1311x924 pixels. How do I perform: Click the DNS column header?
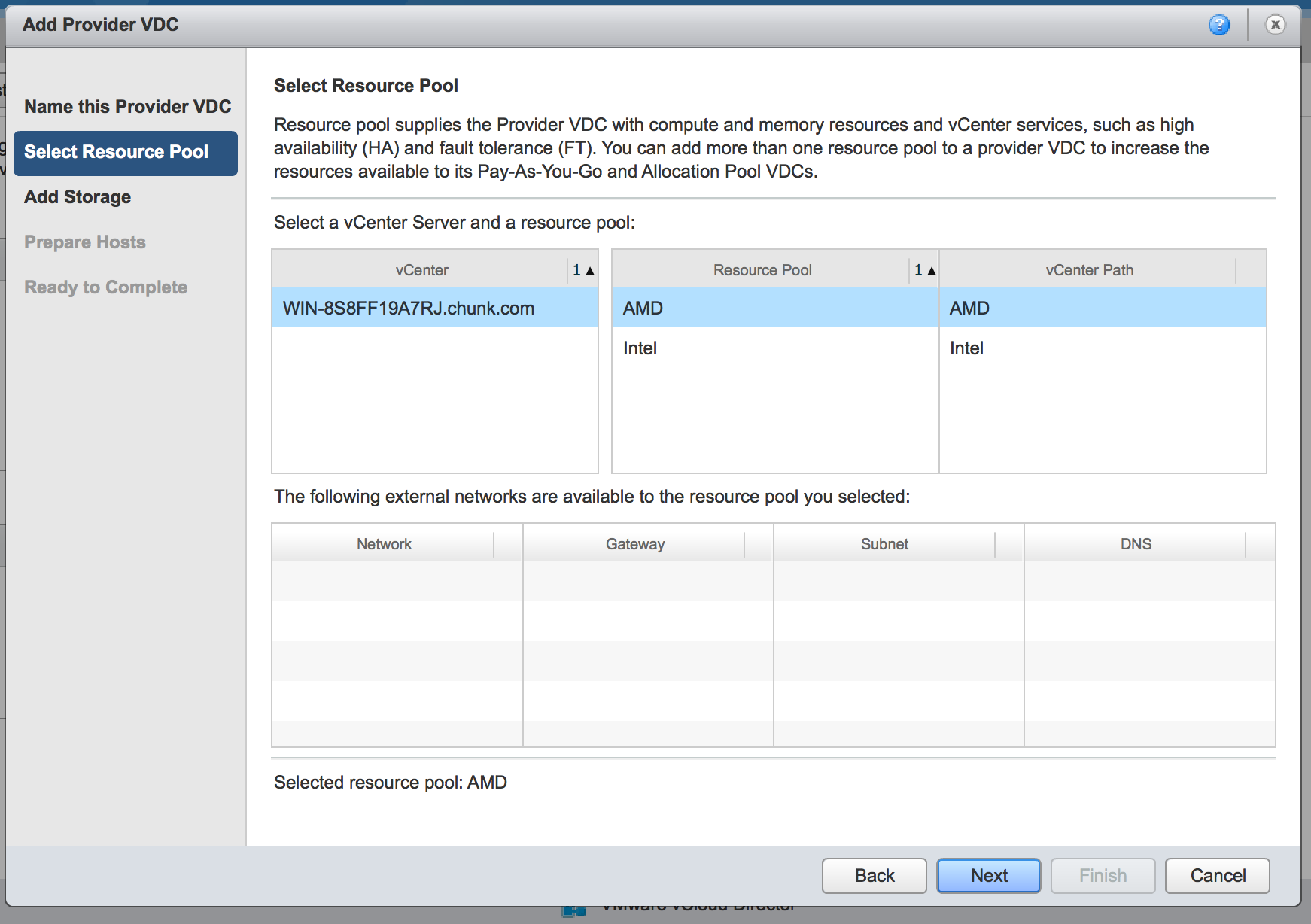click(x=1135, y=544)
